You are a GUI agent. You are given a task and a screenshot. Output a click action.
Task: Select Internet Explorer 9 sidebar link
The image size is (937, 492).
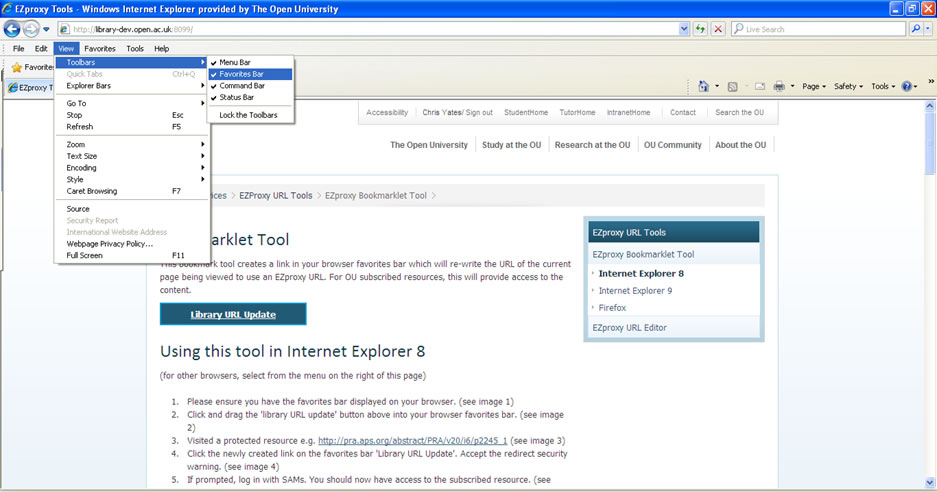click(x=635, y=291)
